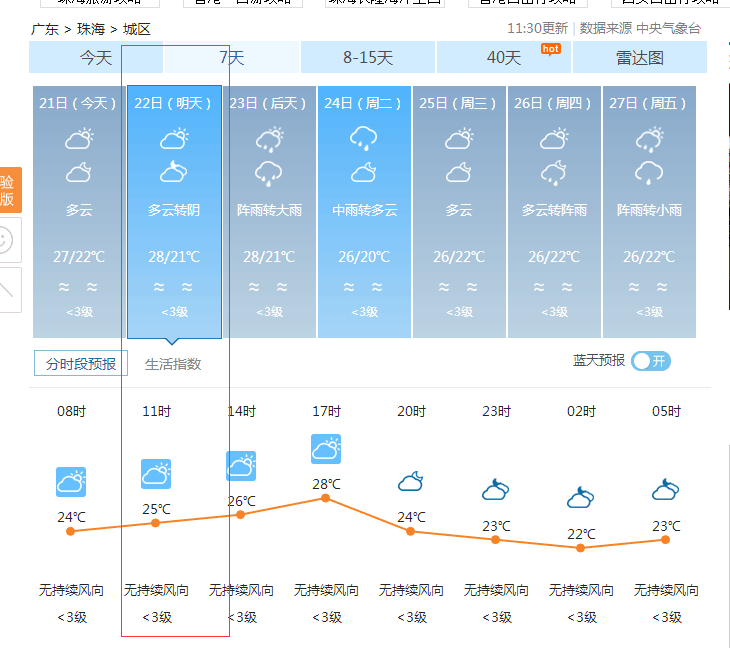Click the night shower icon for 26日
730x648 pixels.
[x=554, y=173]
